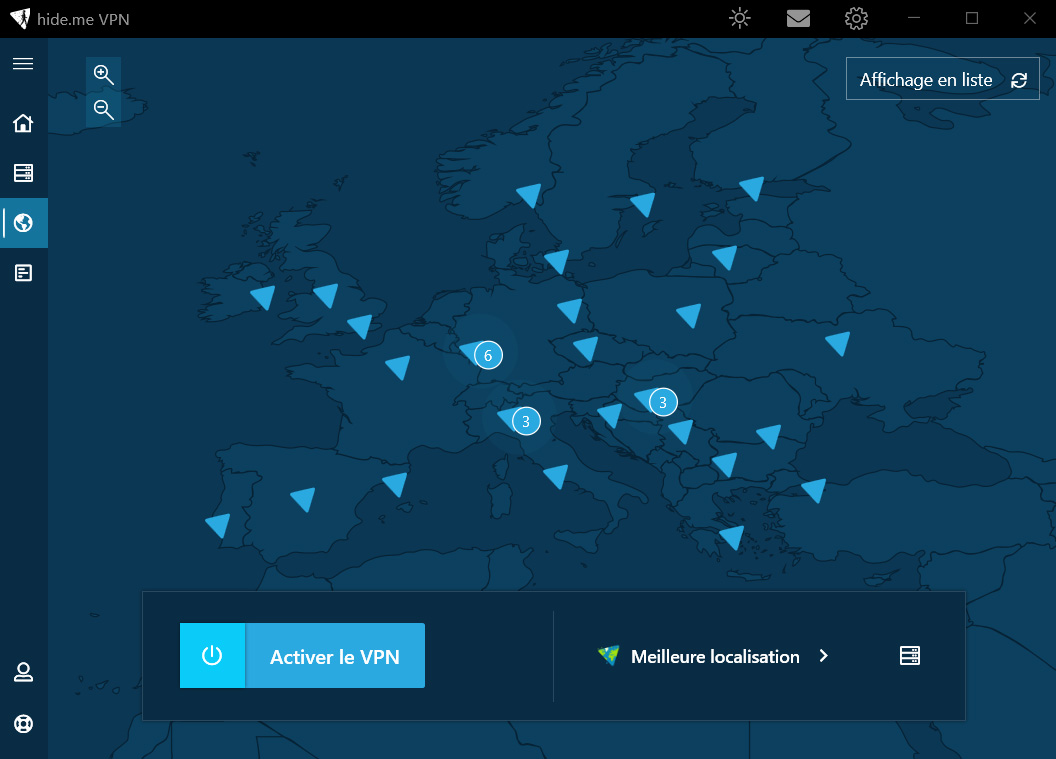
Task: Toggle light theme with sun icon
Action: tap(739, 18)
